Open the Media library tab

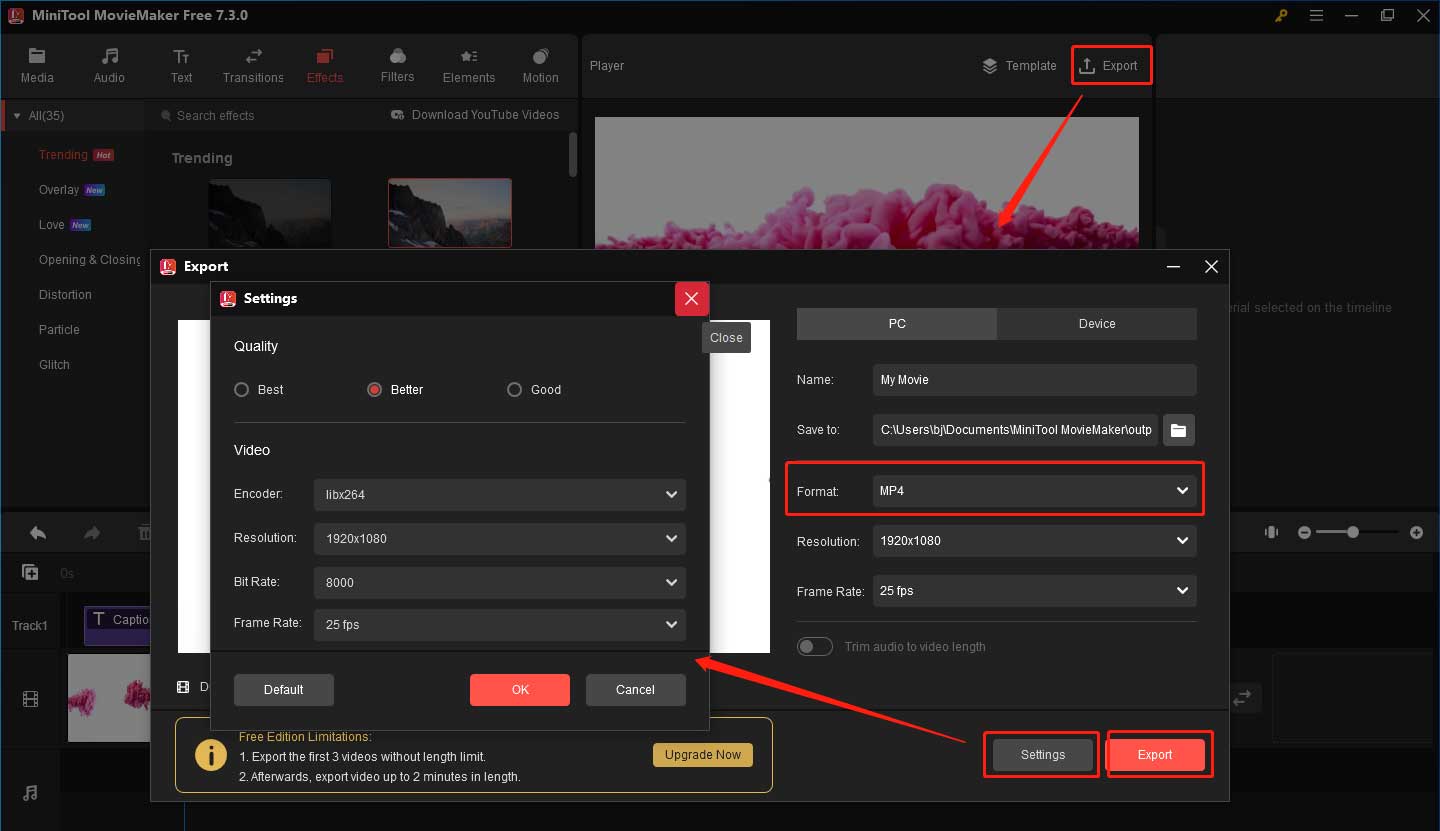click(x=37, y=65)
